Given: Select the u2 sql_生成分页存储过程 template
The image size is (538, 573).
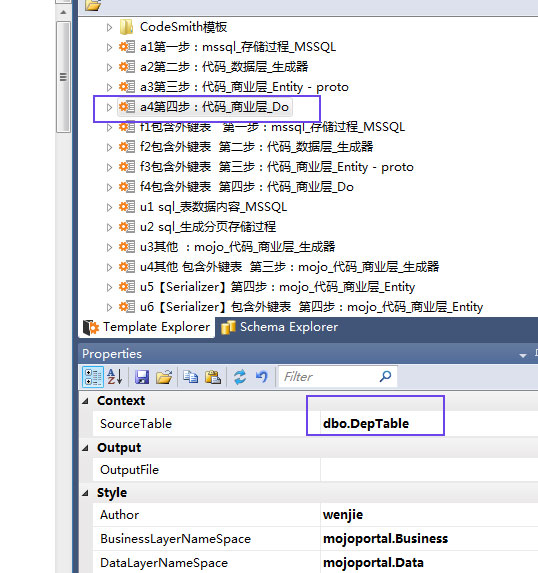Looking at the screenshot, I should coord(208,227).
